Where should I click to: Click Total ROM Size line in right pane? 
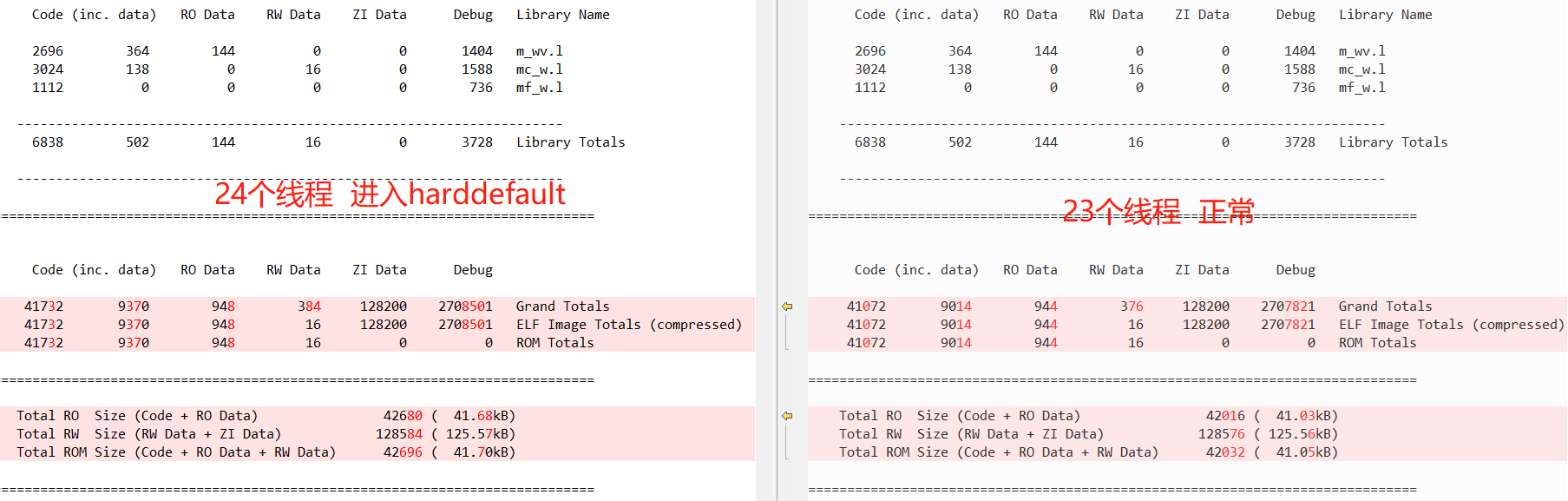(x=1088, y=452)
